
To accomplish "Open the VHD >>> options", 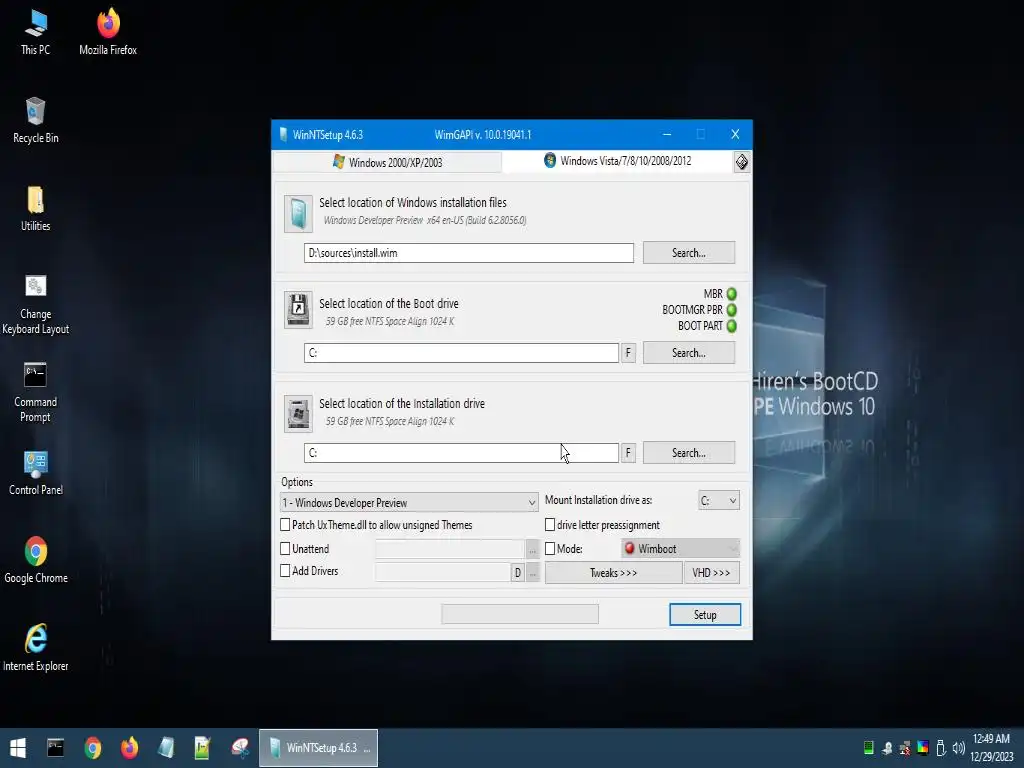I will [x=711, y=573].
